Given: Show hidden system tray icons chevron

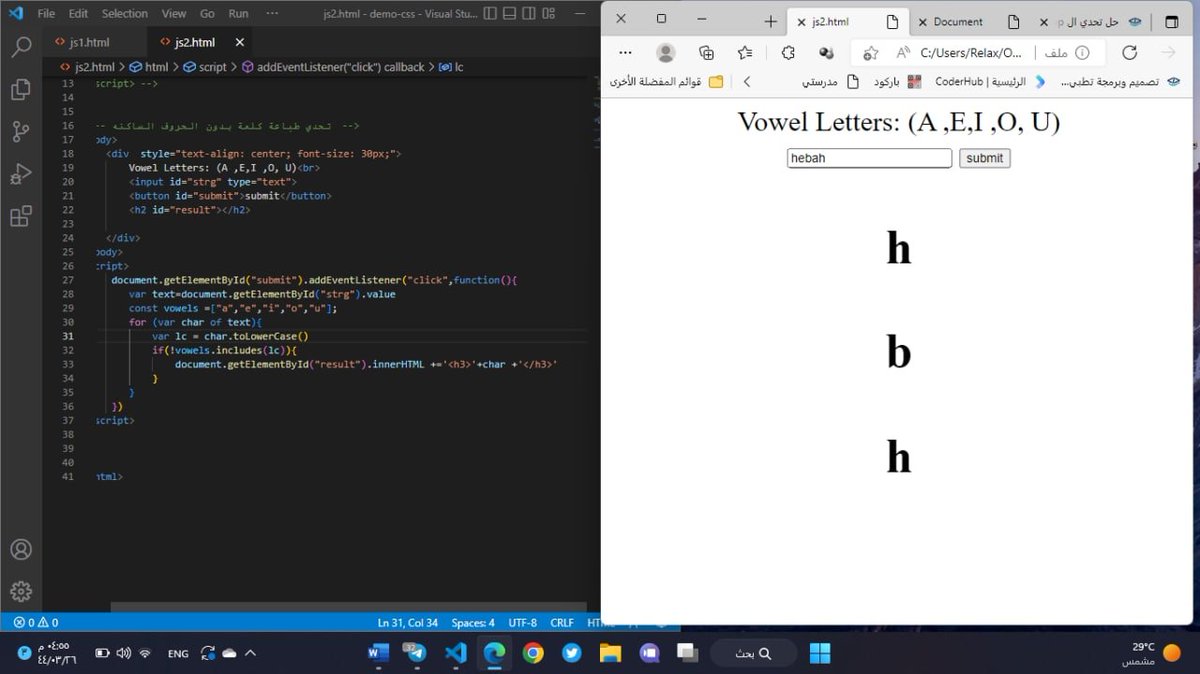Looking at the screenshot, I should pos(250,653).
